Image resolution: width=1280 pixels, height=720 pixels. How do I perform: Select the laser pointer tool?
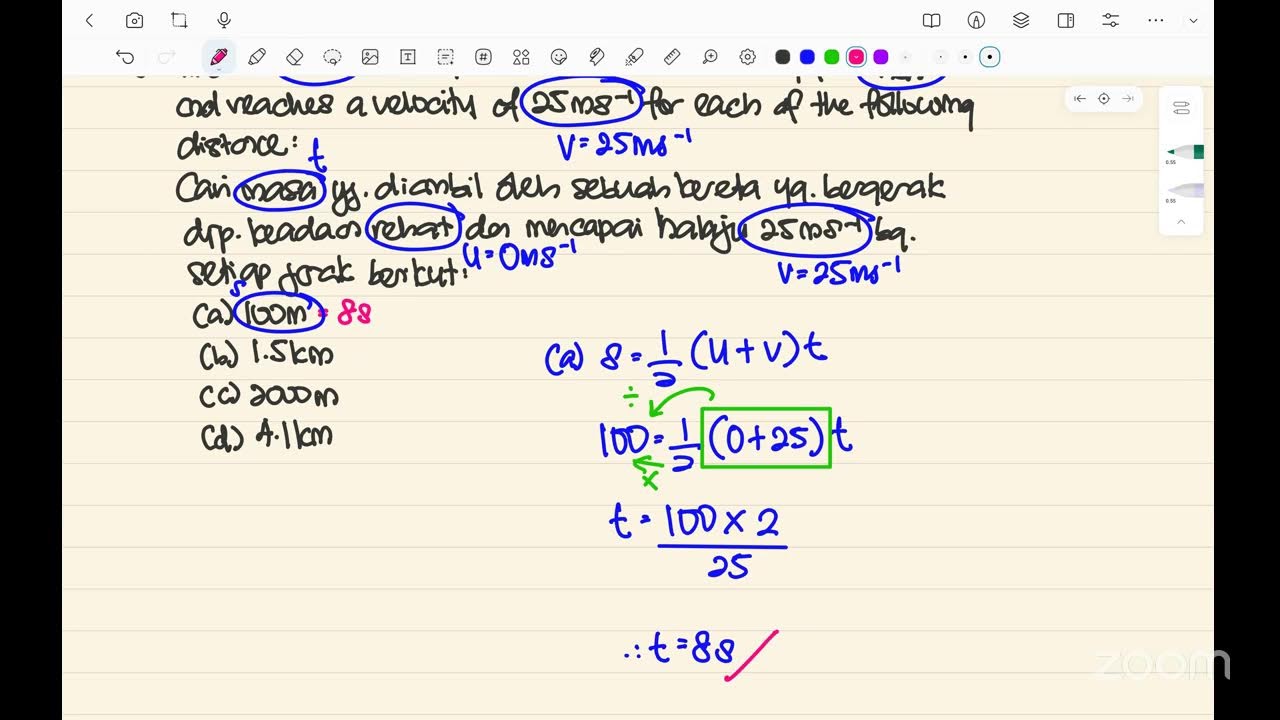(634, 57)
